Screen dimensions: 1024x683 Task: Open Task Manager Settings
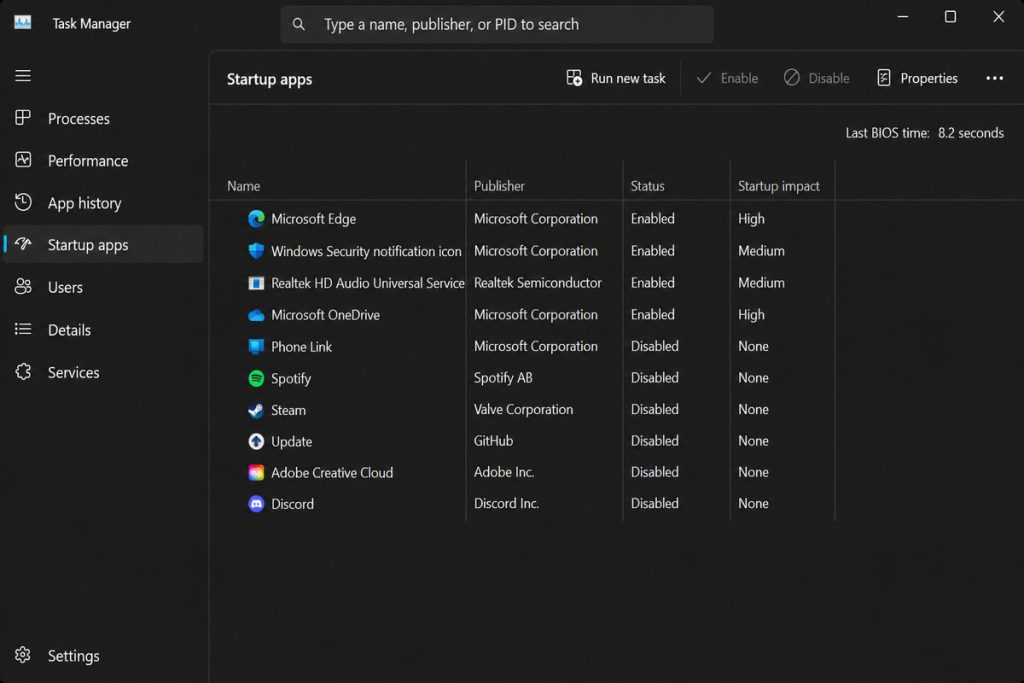(x=103, y=656)
